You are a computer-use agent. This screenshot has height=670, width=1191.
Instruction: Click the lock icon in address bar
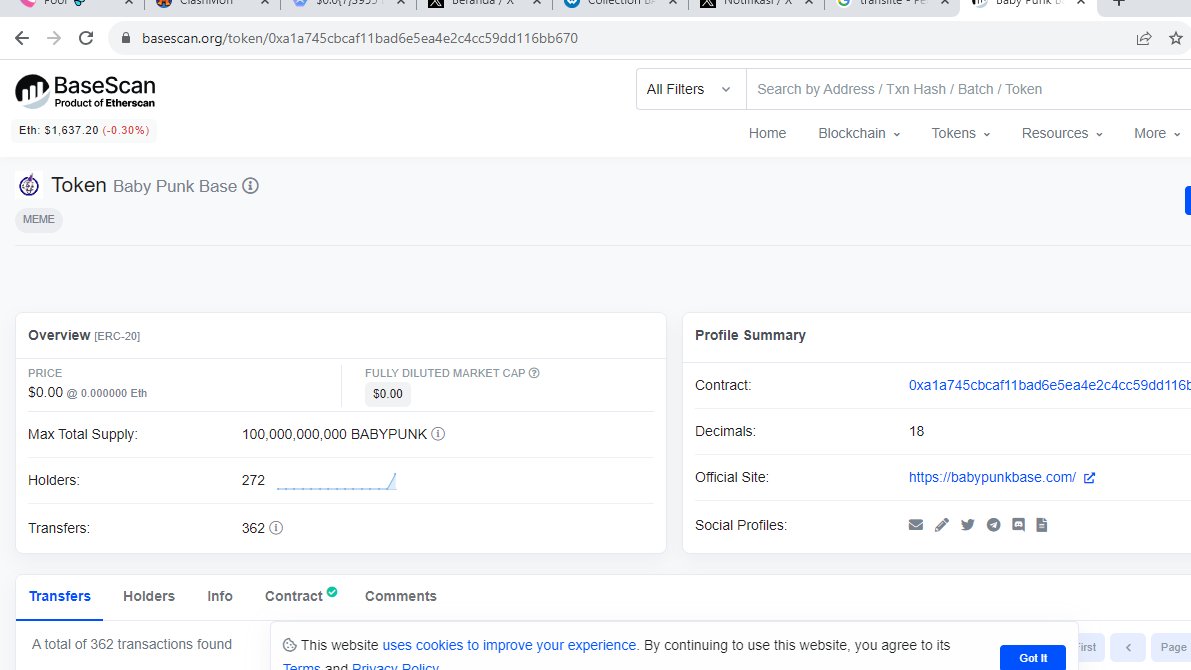pyautogui.click(x=126, y=38)
